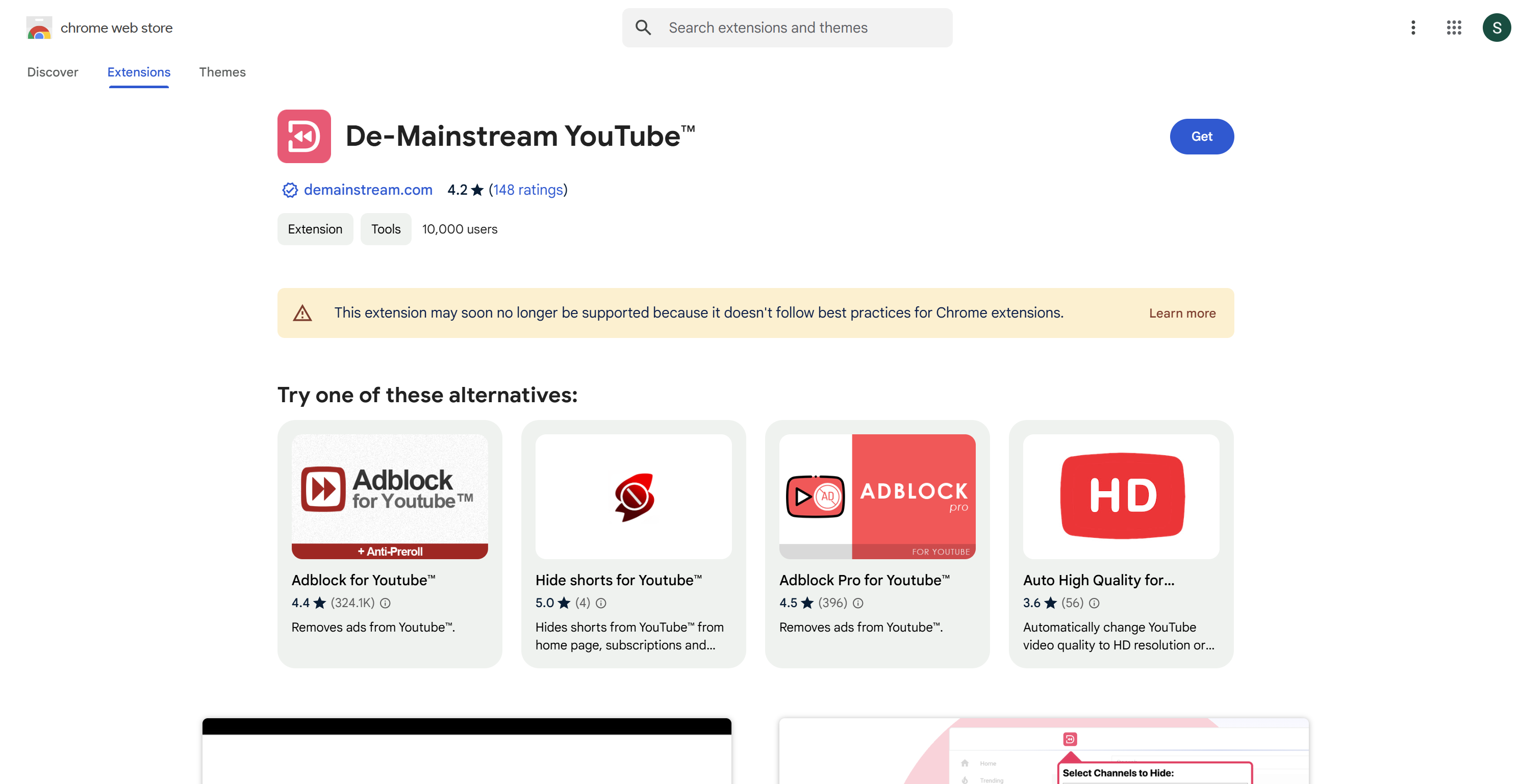Screen dimensions: 1520x784
Task: Click the Auto High Quality for... title
Action: tap(1099, 580)
